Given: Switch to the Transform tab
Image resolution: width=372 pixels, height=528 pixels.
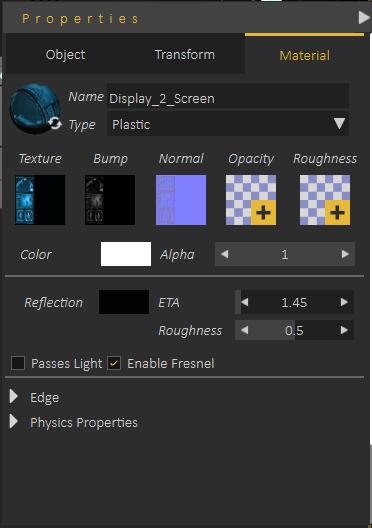Looking at the screenshot, I should click(x=185, y=55).
